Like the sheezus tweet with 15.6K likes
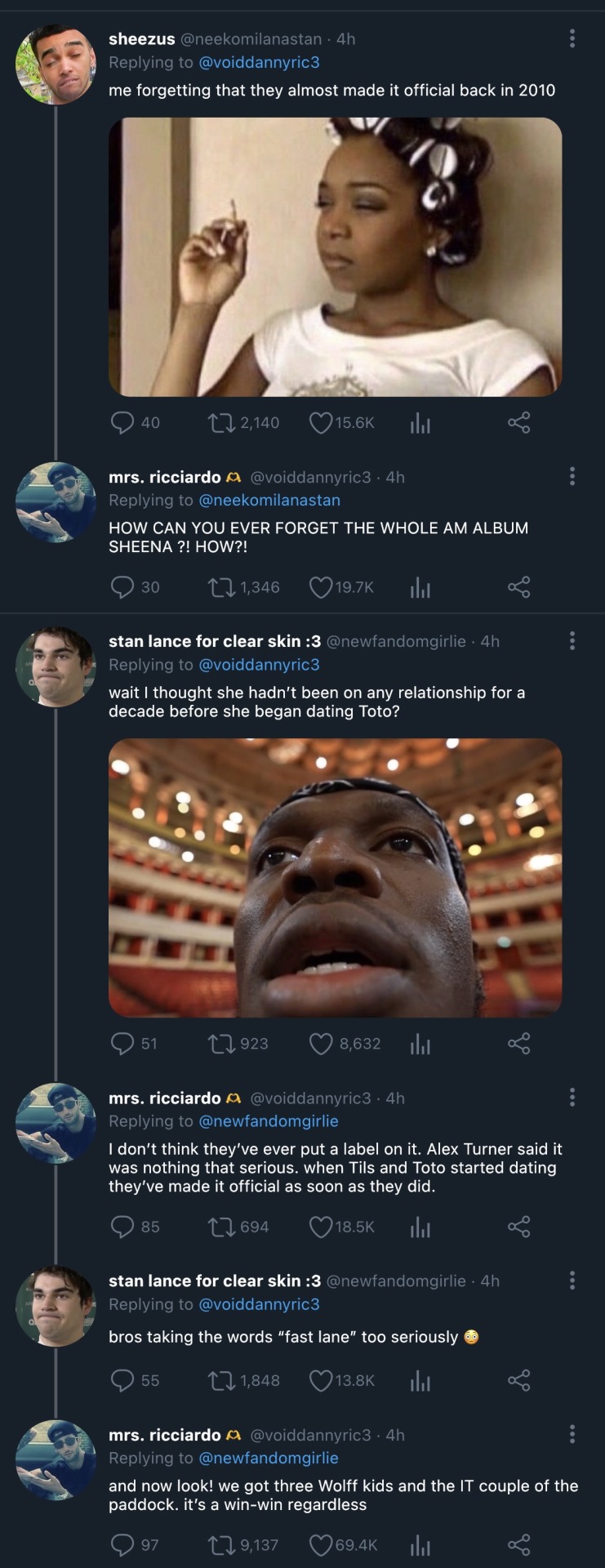Image resolution: width=605 pixels, height=1568 pixels. [321, 423]
